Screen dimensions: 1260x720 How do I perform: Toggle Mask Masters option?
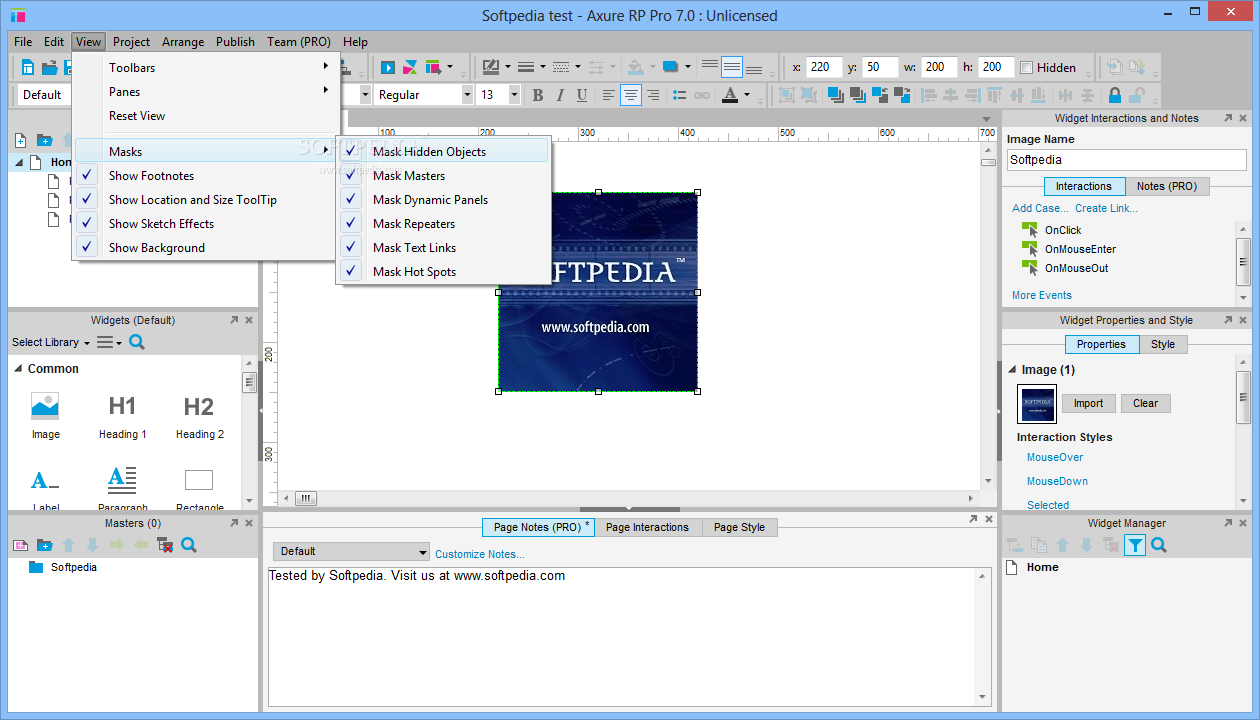[442, 176]
